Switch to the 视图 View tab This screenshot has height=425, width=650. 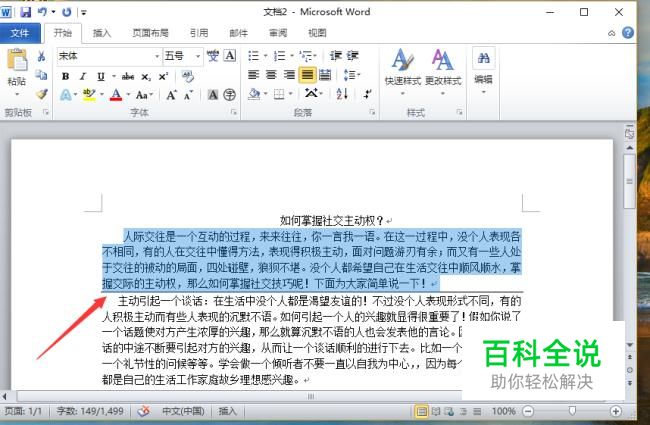click(317, 33)
